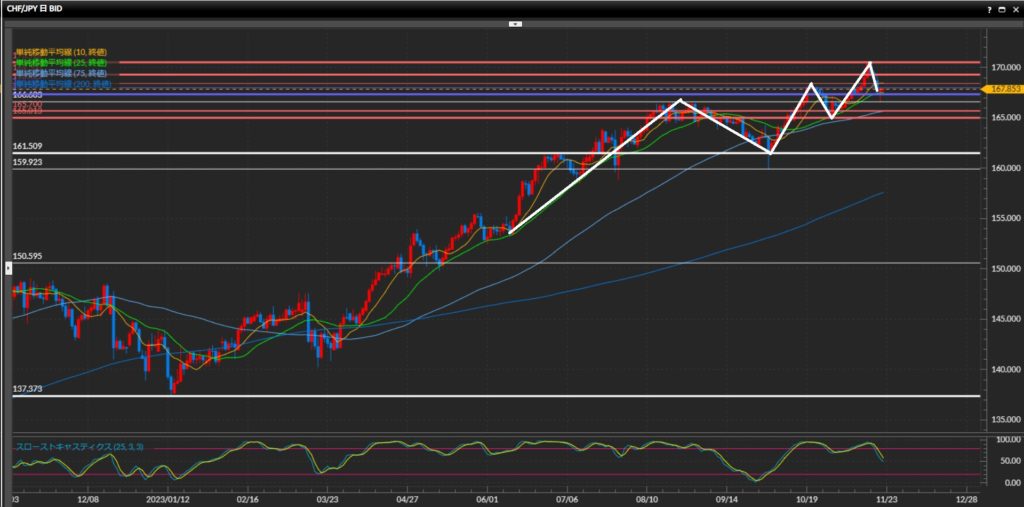1024x507 pixels.
Task: Click the 10/19 date on time axis
Action: point(806,496)
